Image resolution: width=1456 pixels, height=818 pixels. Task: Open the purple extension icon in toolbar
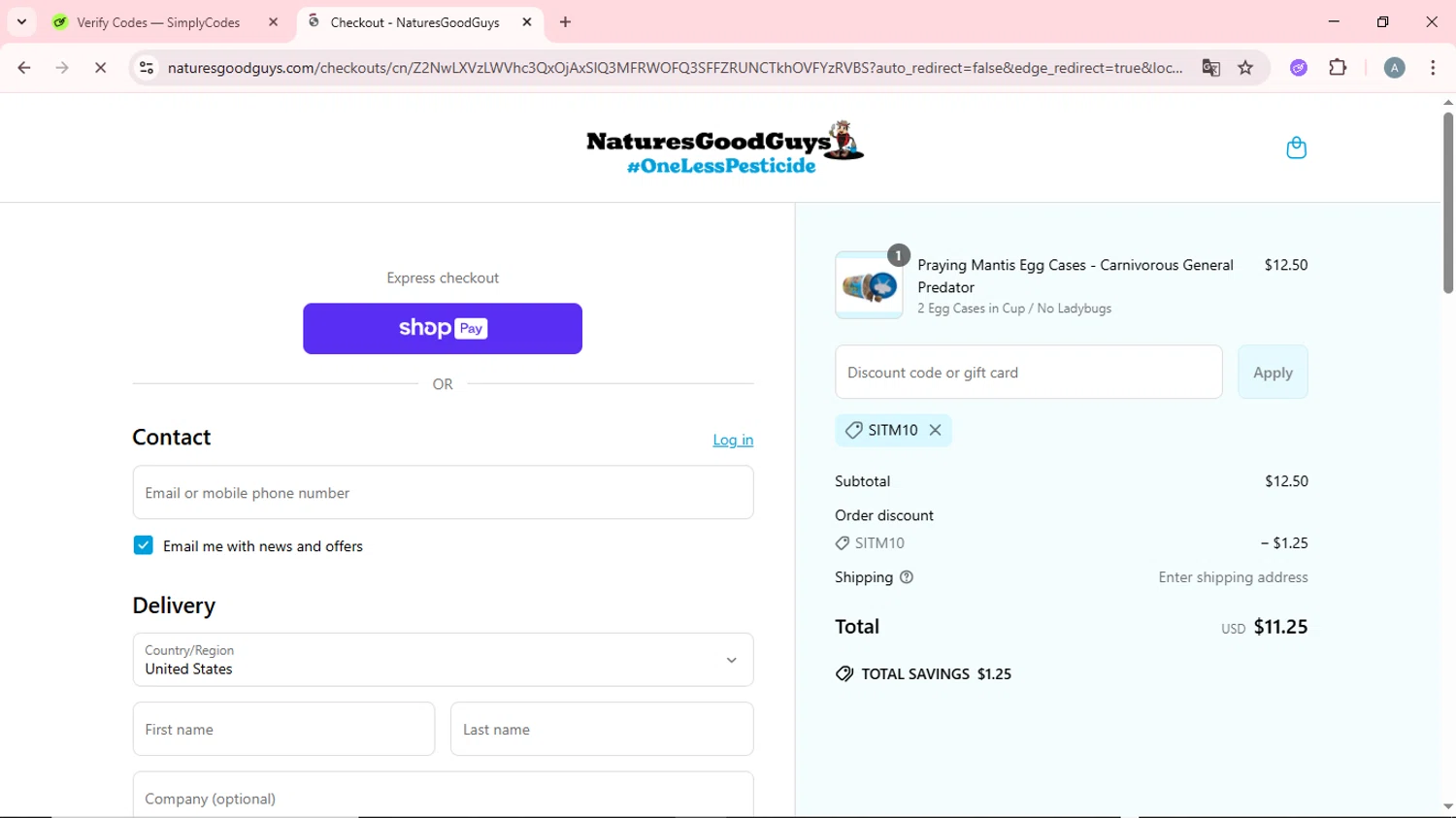tap(1299, 68)
